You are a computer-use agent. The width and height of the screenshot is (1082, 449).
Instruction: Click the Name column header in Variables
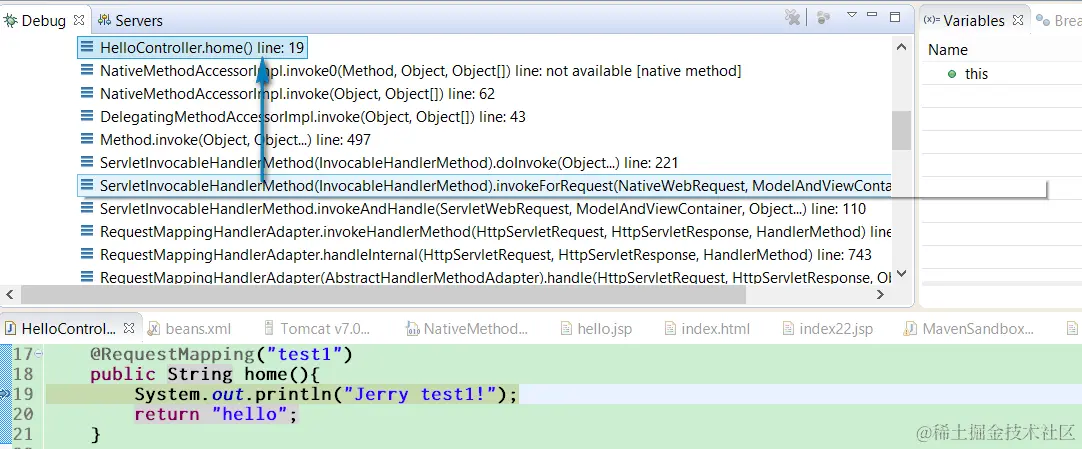(947, 50)
